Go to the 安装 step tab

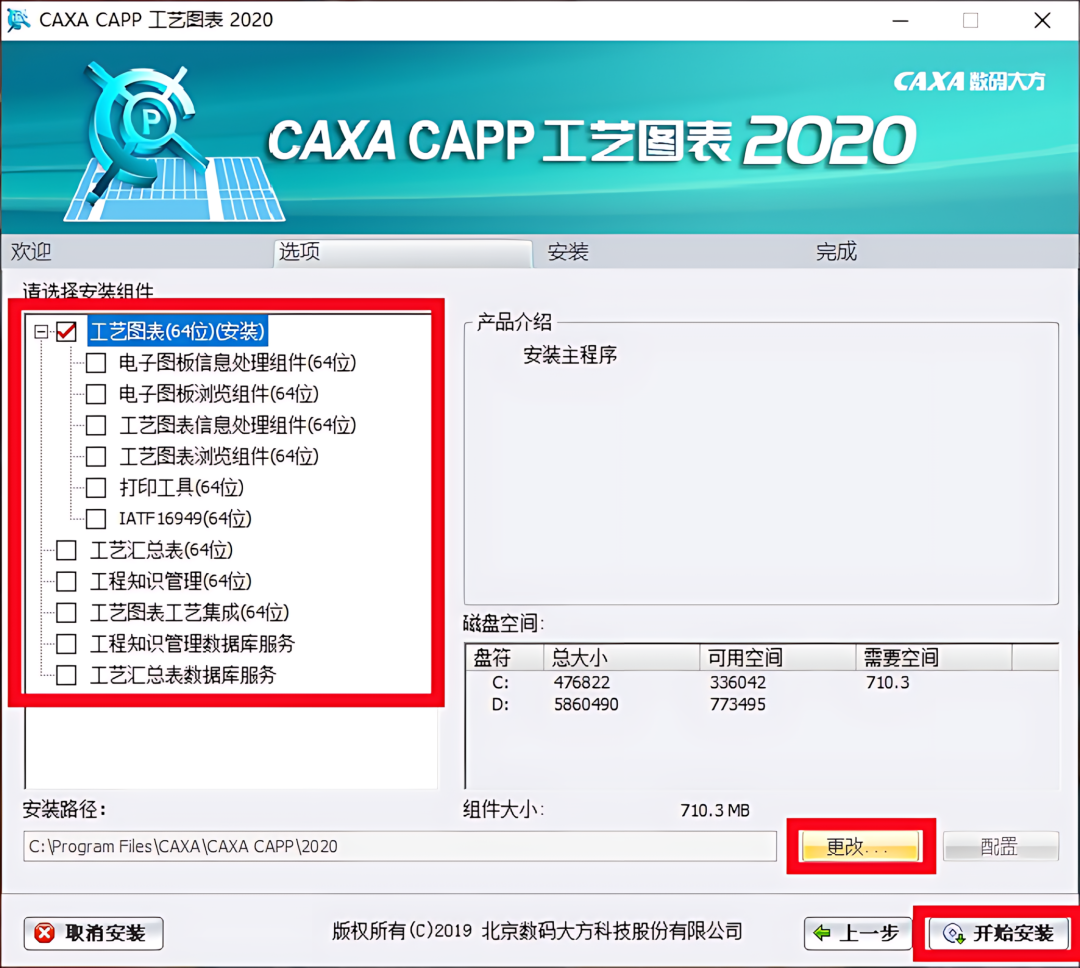568,252
